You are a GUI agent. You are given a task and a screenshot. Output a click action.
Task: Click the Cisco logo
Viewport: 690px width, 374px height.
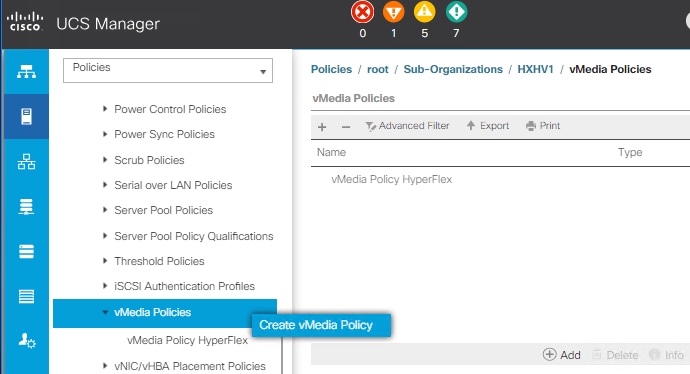[25, 22]
